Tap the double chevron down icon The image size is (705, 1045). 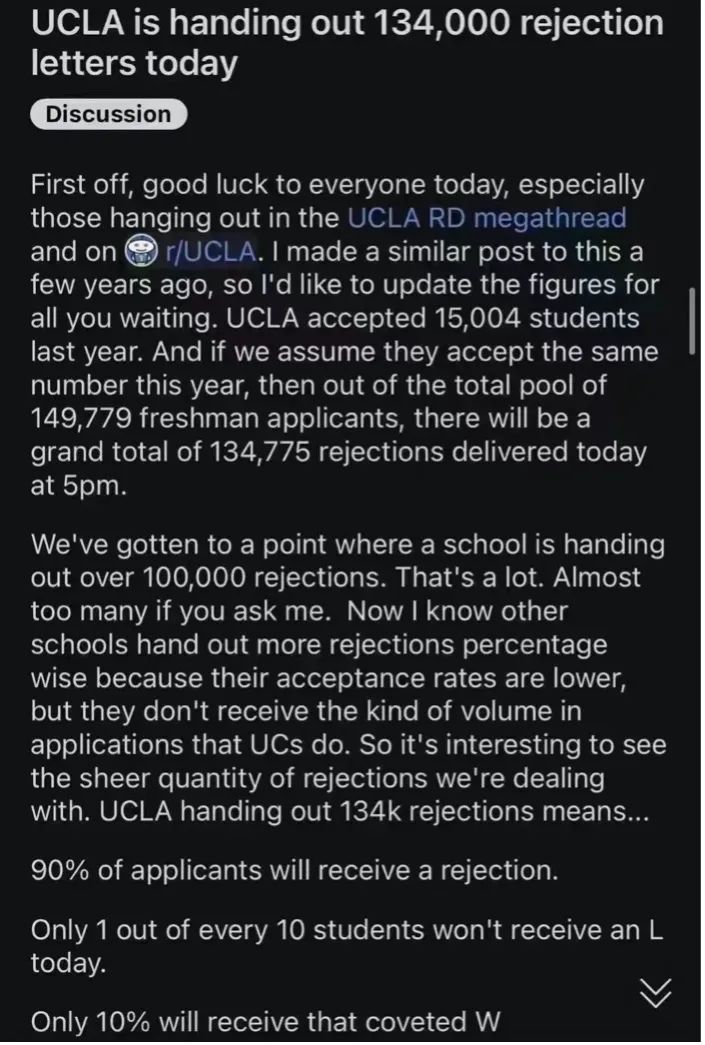point(656,994)
